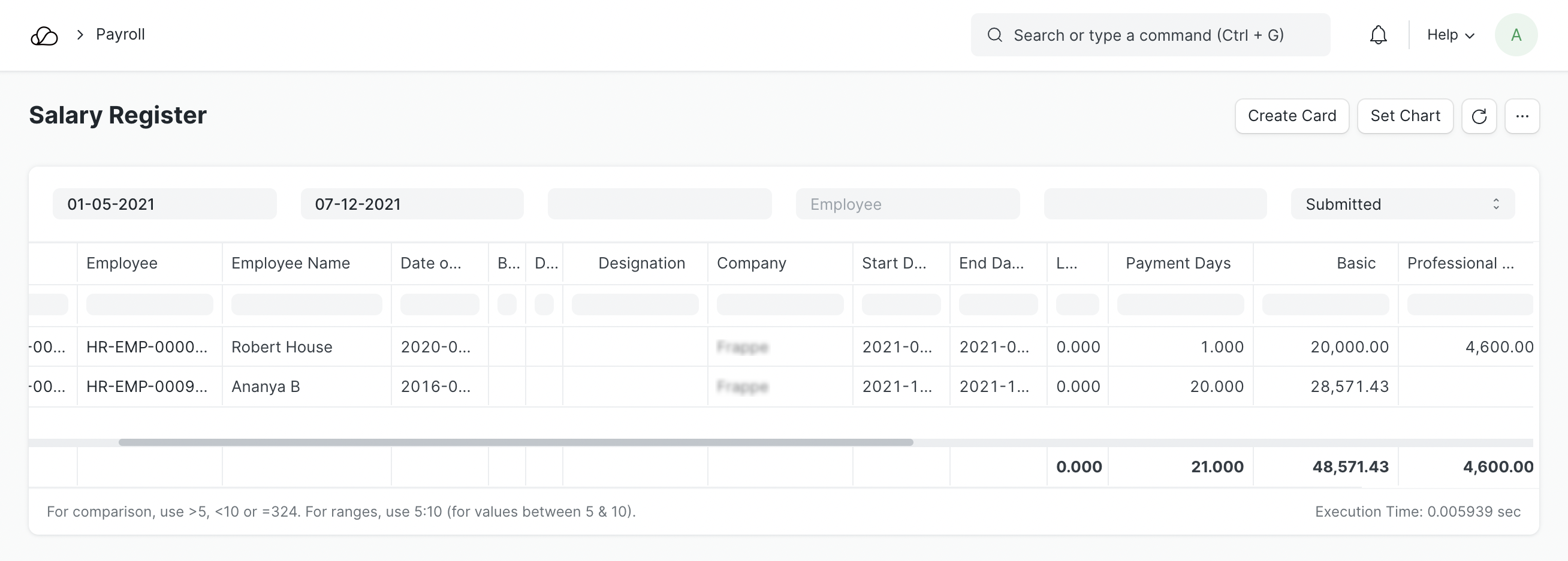Open the notifications bell
Screen dimensions: 1568x561
1378,35
